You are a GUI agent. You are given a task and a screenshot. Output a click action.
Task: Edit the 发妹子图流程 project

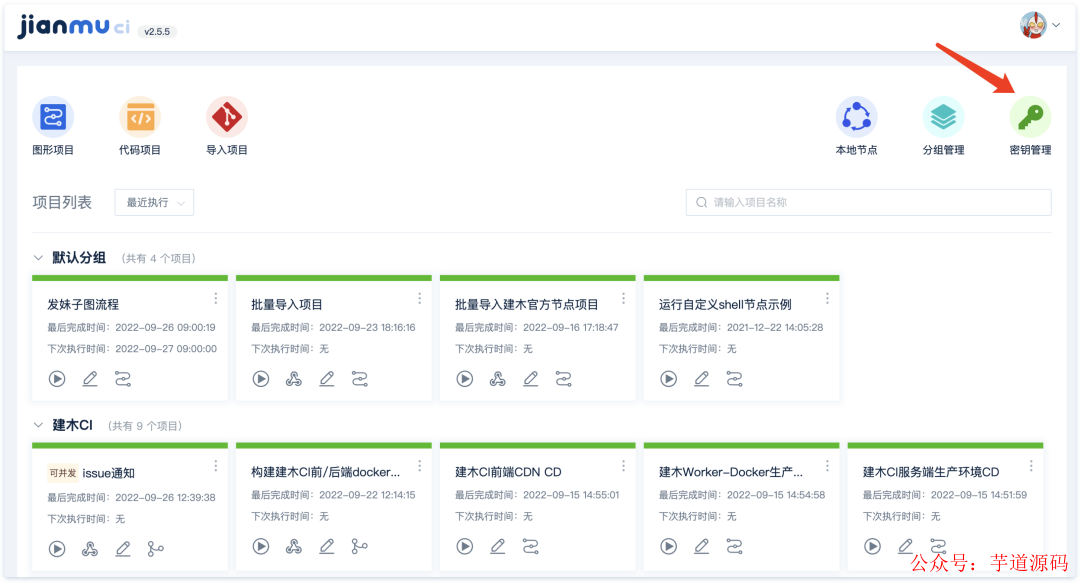tap(90, 379)
